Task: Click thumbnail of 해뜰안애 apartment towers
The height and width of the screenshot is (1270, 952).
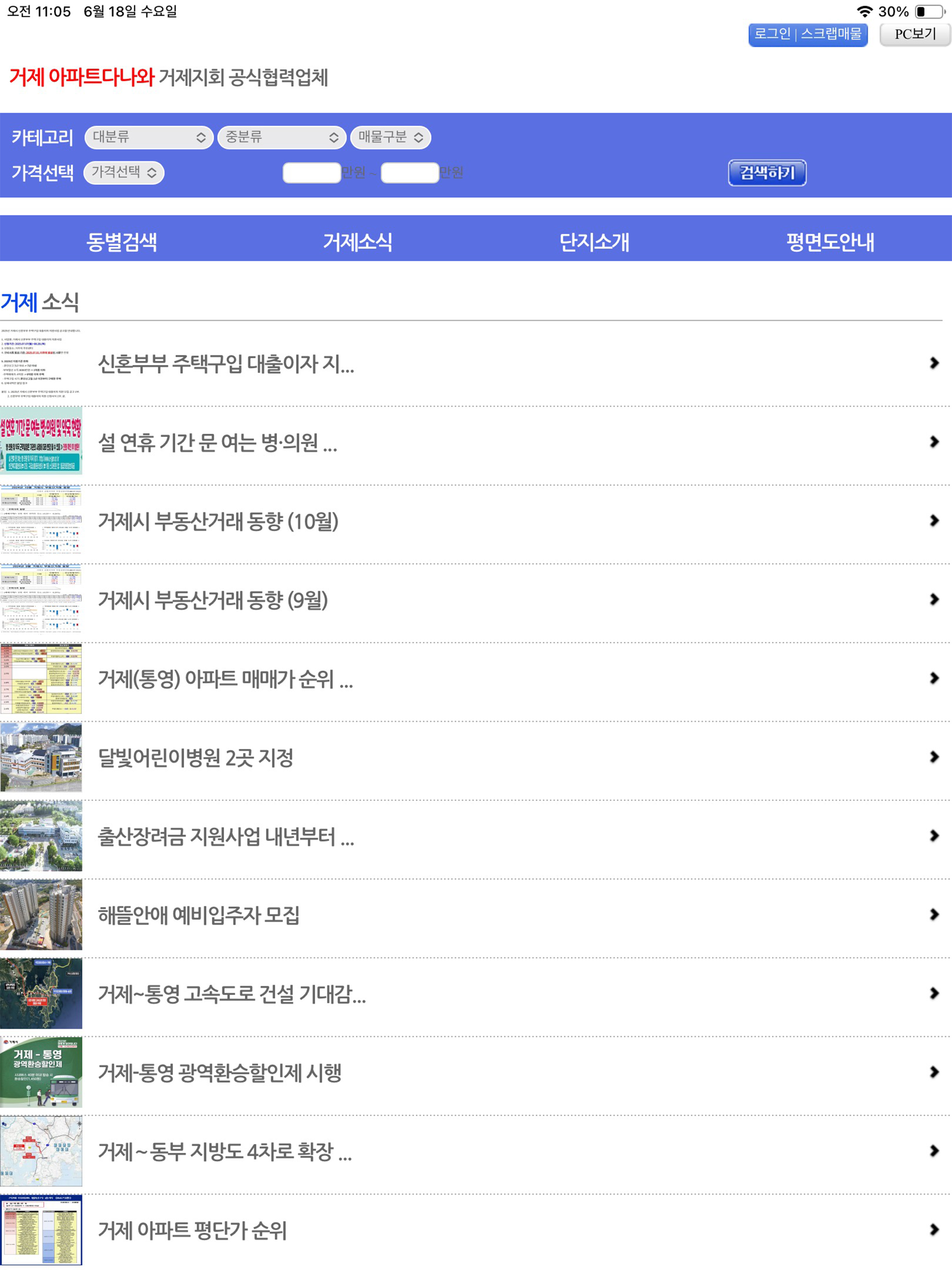Action: [41, 914]
